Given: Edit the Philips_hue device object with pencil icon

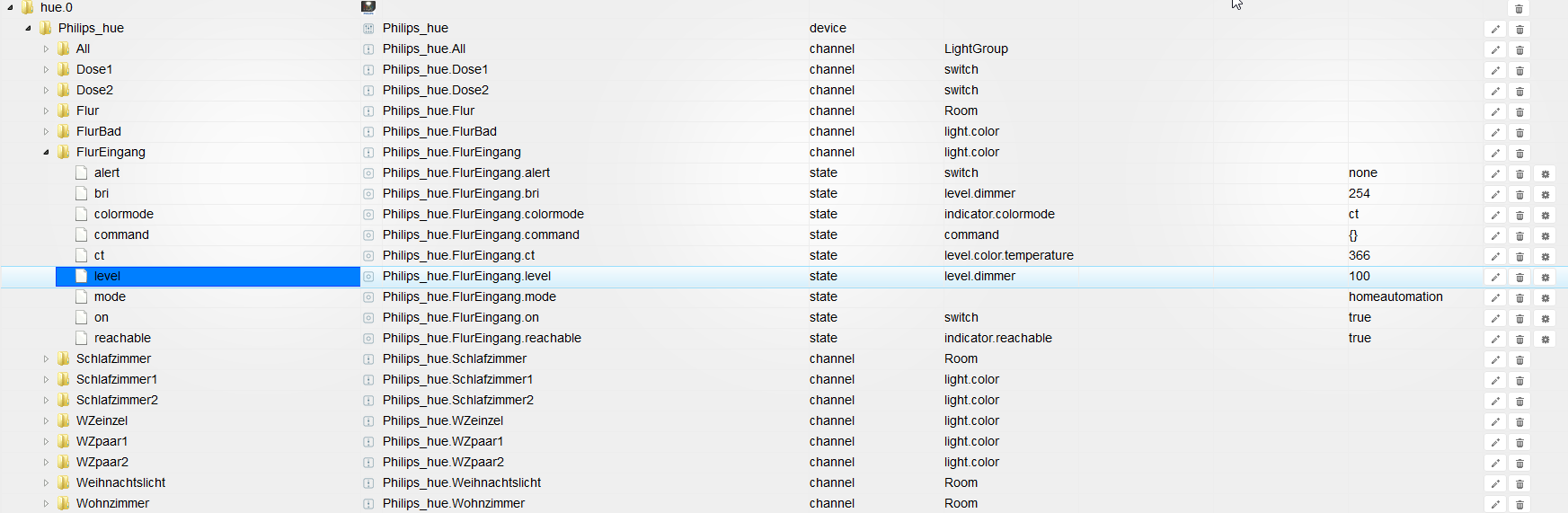Looking at the screenshot, I should coord(1495,30).
